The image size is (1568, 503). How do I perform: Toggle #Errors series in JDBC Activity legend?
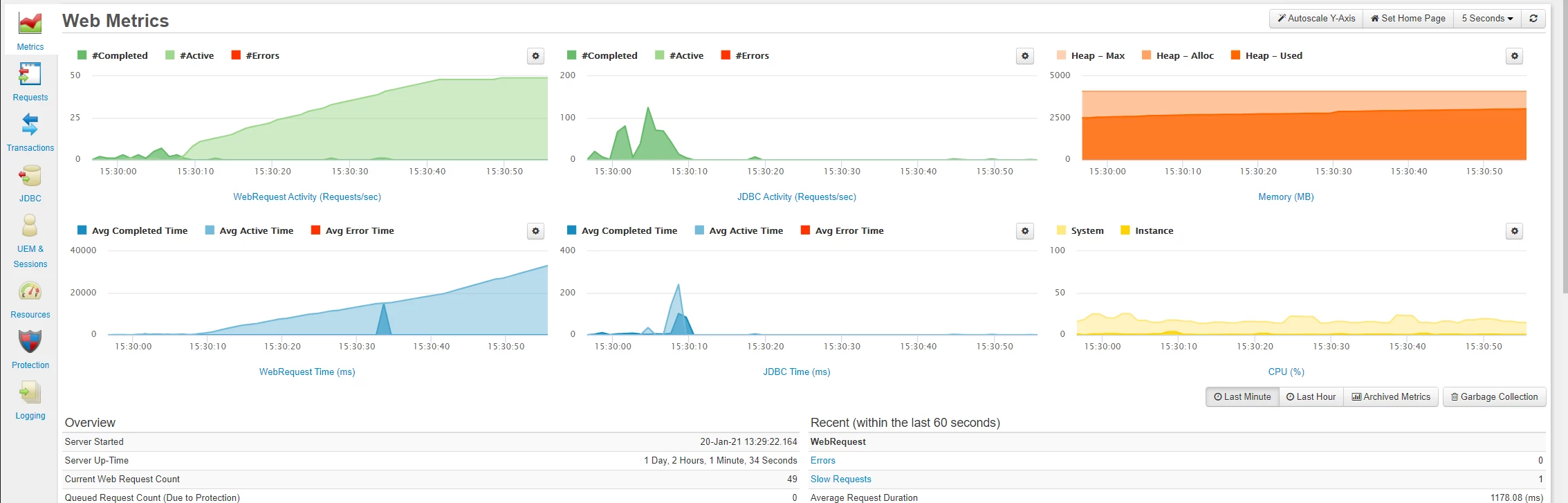pos(745,55)
